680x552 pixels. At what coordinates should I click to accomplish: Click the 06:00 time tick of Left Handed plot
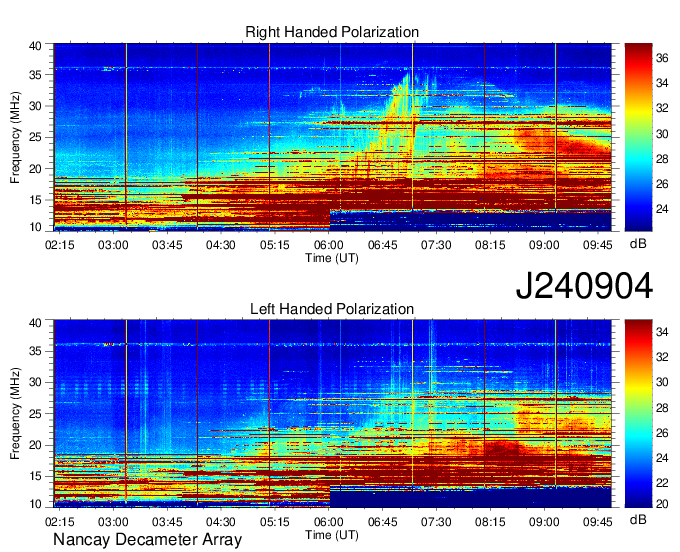(329, 522)
